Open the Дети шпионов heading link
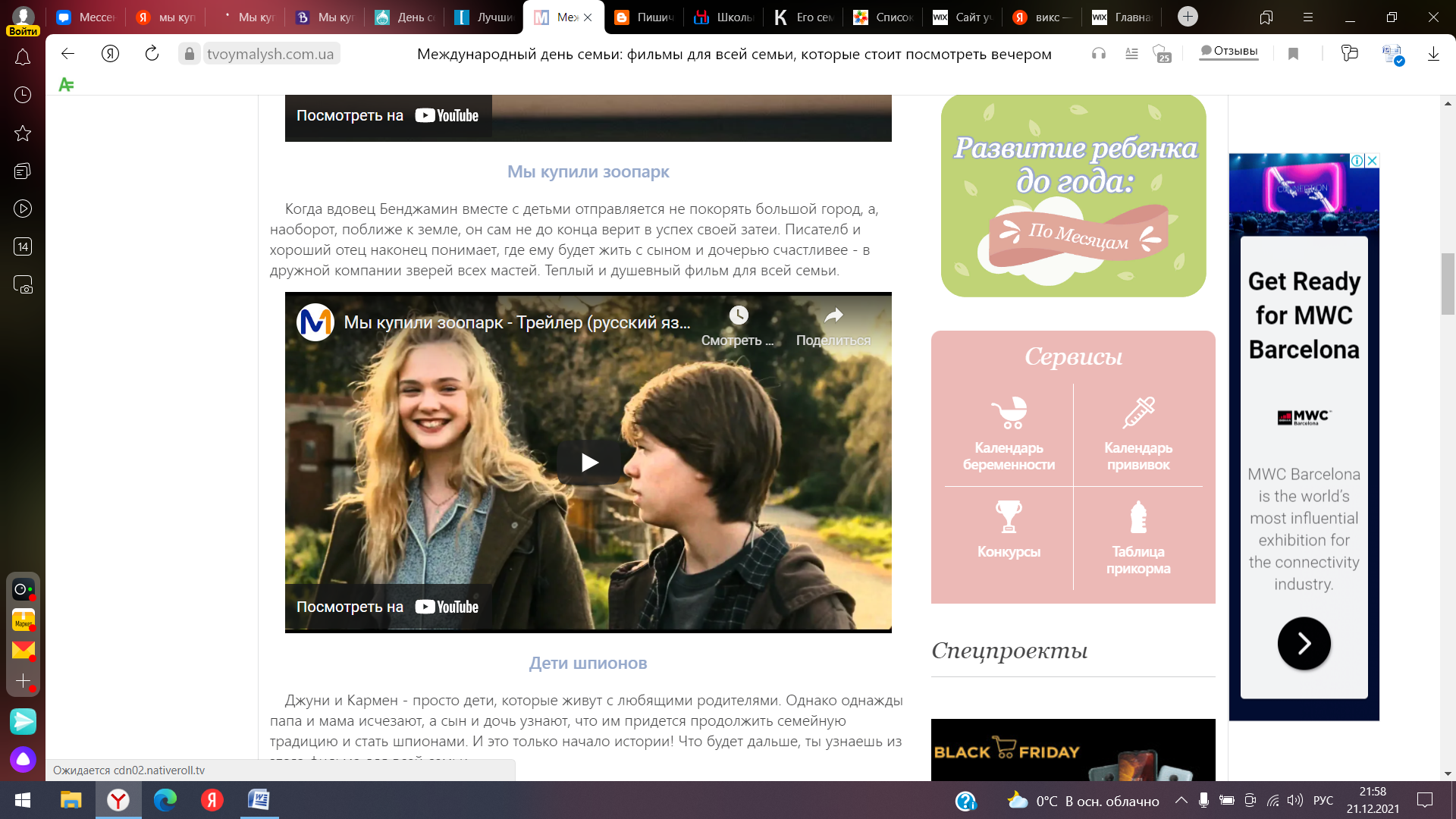This screenshot has height=819, width=1456. click(x=588, y=663)
